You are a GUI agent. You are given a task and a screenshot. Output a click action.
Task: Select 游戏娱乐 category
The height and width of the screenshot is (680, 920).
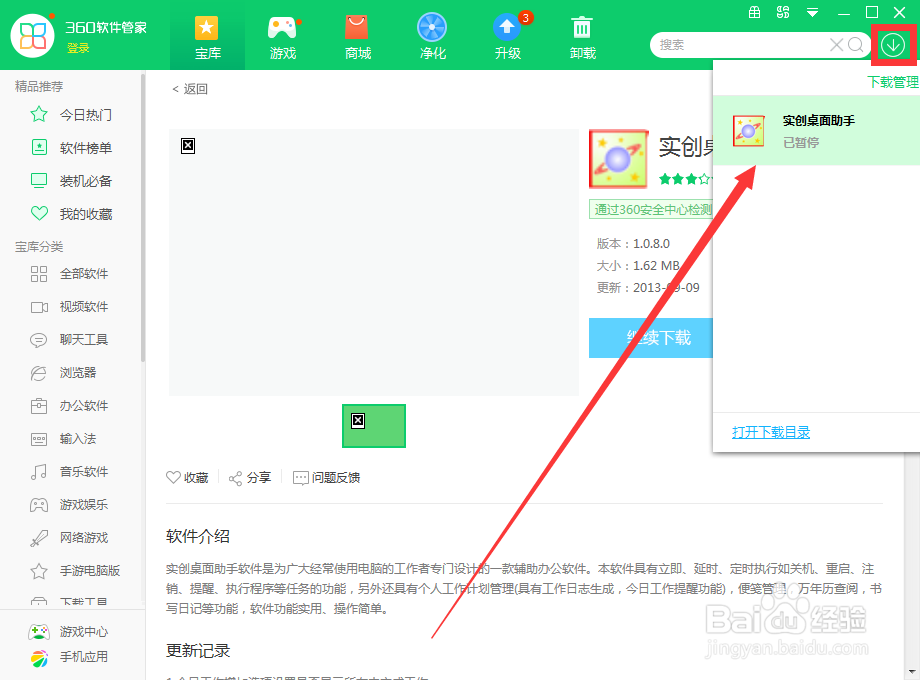pyautogui.click(x=69, y=504)
